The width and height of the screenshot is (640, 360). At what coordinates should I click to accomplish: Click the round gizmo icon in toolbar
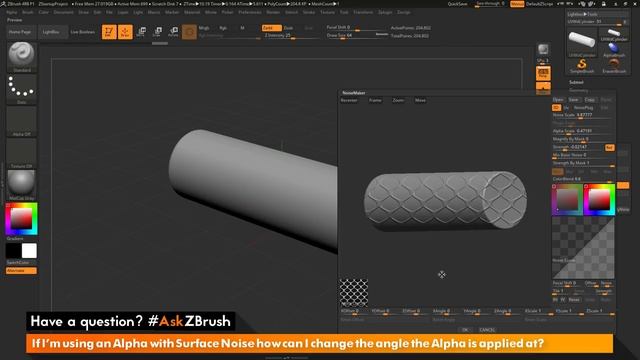click(x=189, y=32)
